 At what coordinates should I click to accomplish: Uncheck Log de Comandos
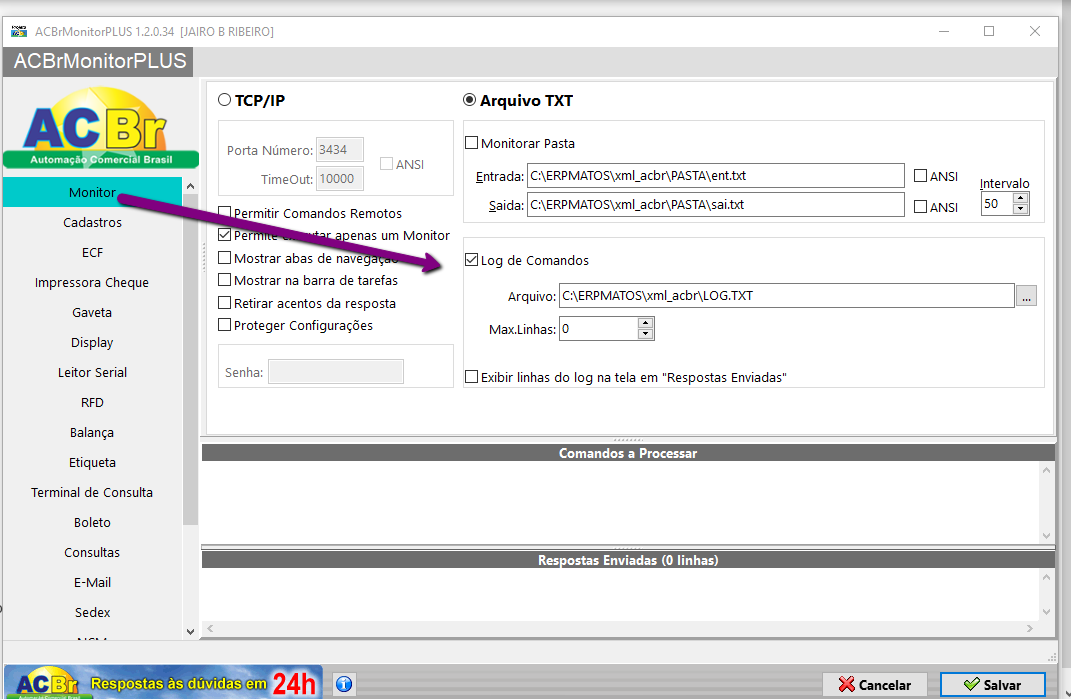[x=471, y=260]
